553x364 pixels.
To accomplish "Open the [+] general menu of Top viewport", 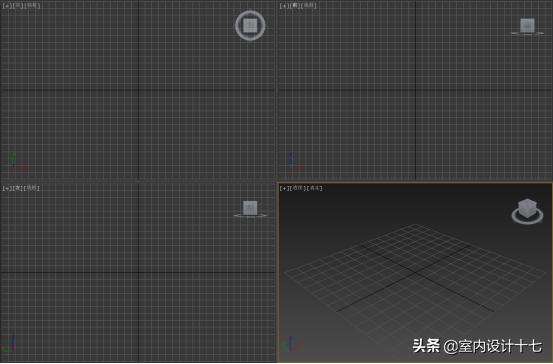I will [x=7, y=6].
